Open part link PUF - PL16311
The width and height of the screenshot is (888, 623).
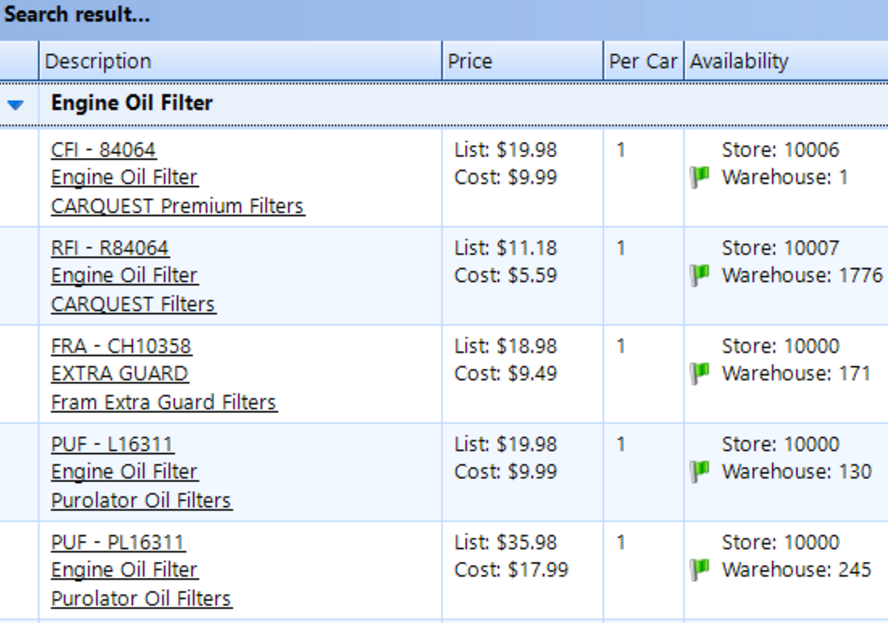[x=118, y=542]
